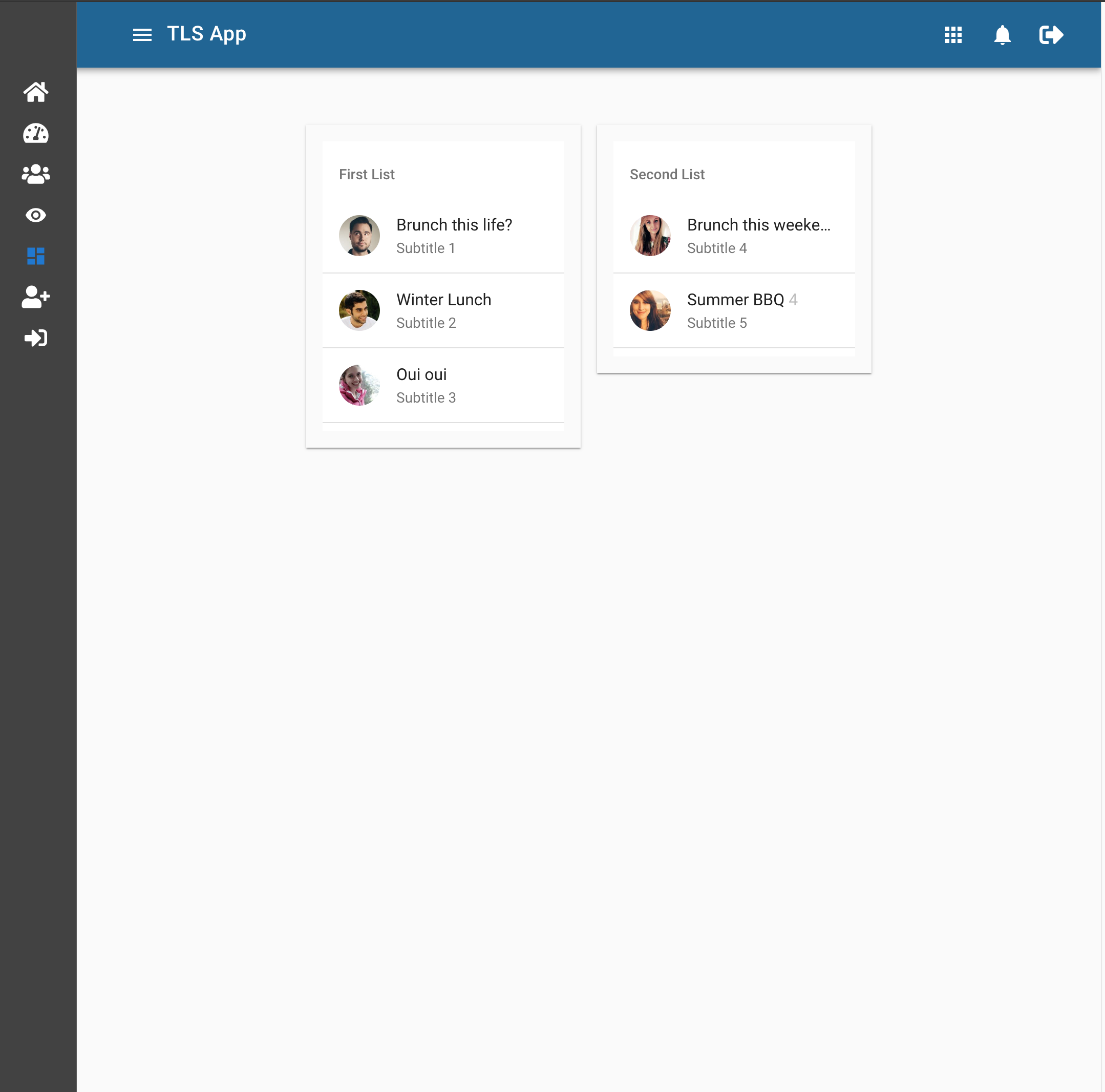Screen dimensions: 1105x1092
Task: Click the avatar beside Subtitle 4
Action: click(650, 236)
